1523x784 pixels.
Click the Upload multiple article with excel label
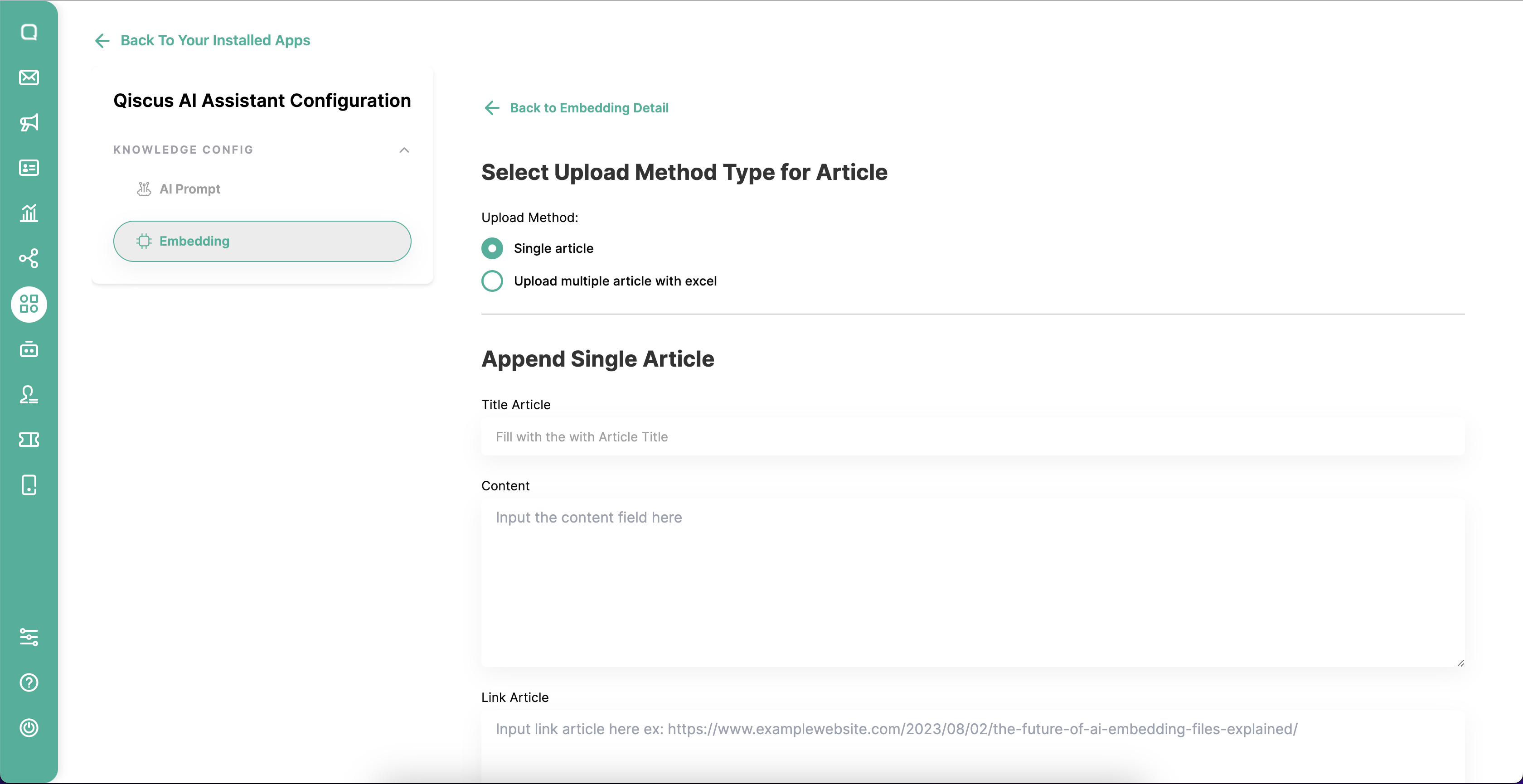coord(615,281)
